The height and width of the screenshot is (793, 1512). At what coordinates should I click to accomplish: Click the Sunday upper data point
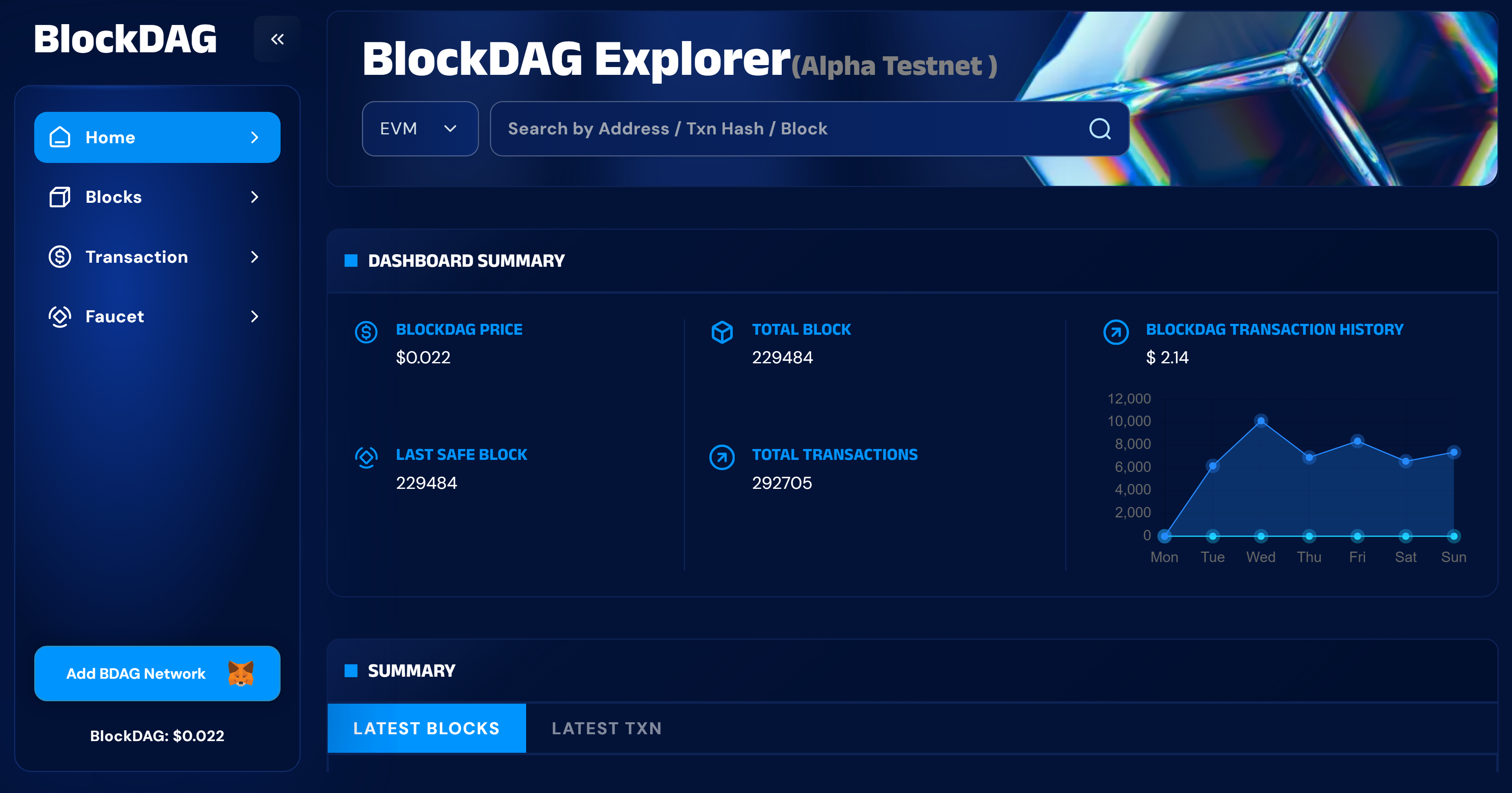1453,452
